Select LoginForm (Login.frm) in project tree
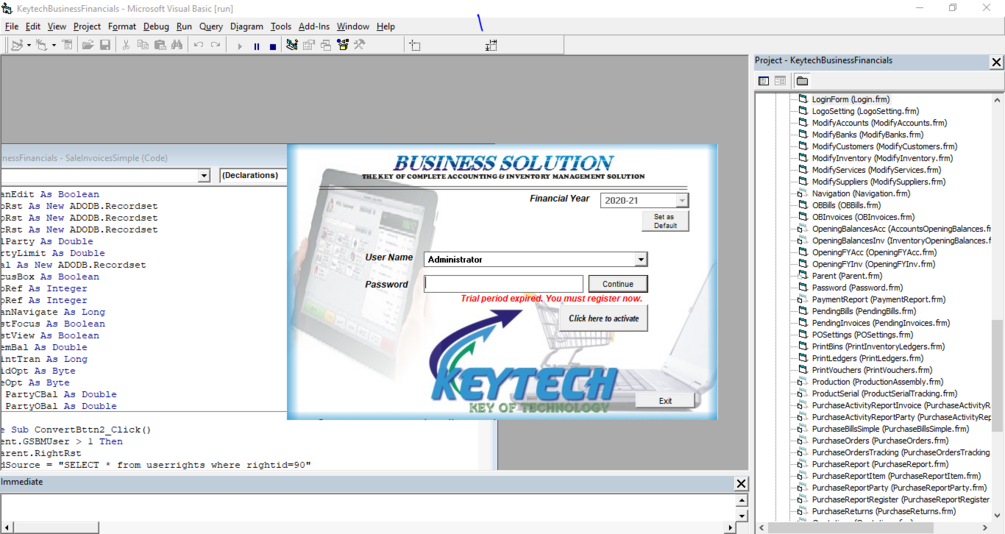Screen dimensions: 1005x534 pyautogui.click(x=851, y=99)
